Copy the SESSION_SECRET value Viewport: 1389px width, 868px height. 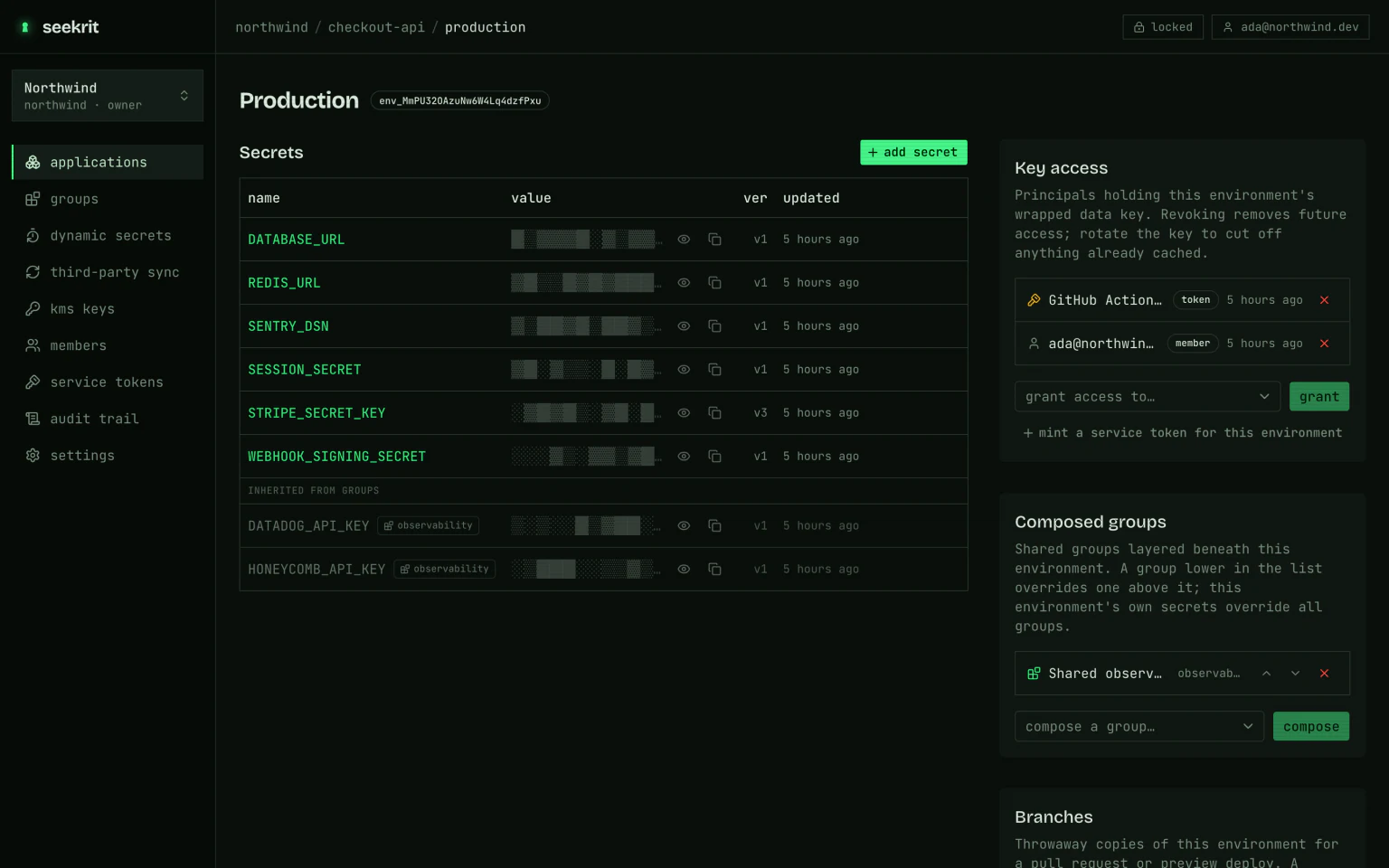[x=714, y=370]
